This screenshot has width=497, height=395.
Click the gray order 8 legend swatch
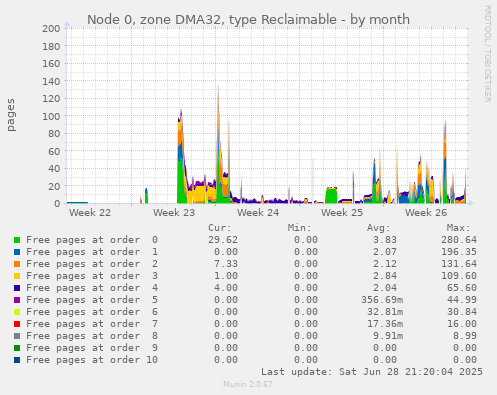point(17,336)
